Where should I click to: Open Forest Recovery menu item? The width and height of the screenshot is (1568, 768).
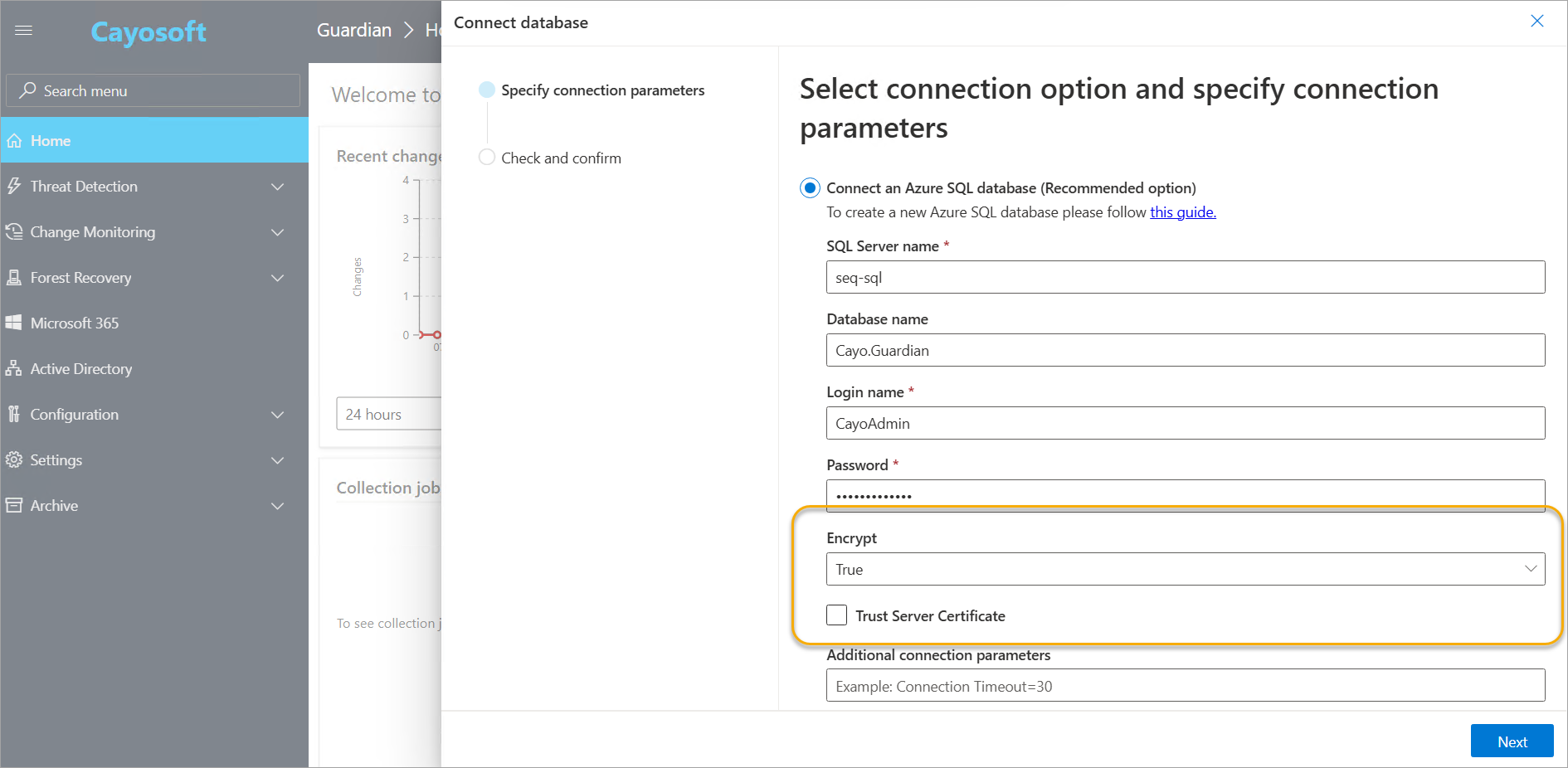pyautogui.click(x=154, y=278)
